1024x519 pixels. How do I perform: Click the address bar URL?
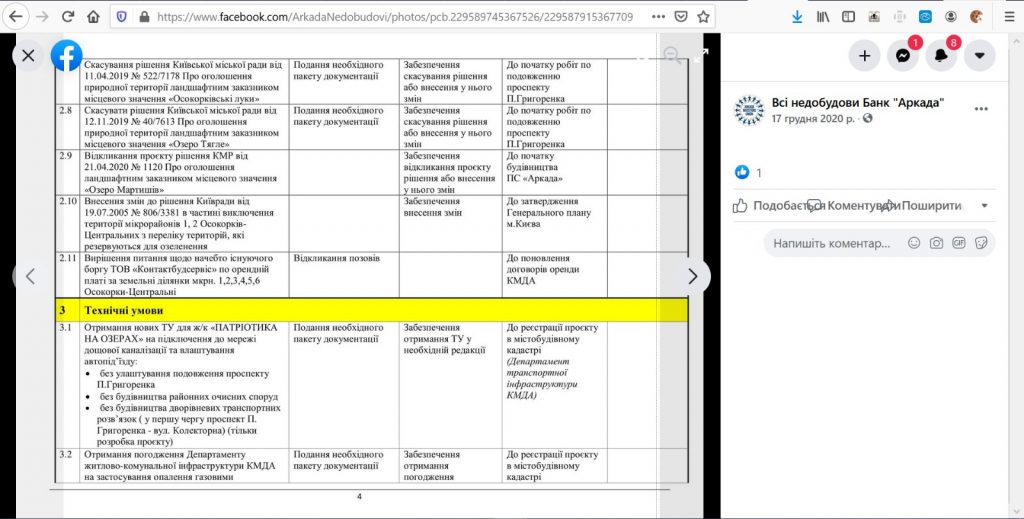pyautogui.click(x=395, y=17)
